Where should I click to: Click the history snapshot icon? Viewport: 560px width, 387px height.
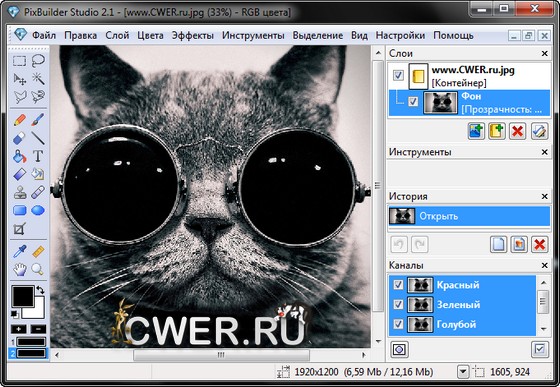(519, 245)
